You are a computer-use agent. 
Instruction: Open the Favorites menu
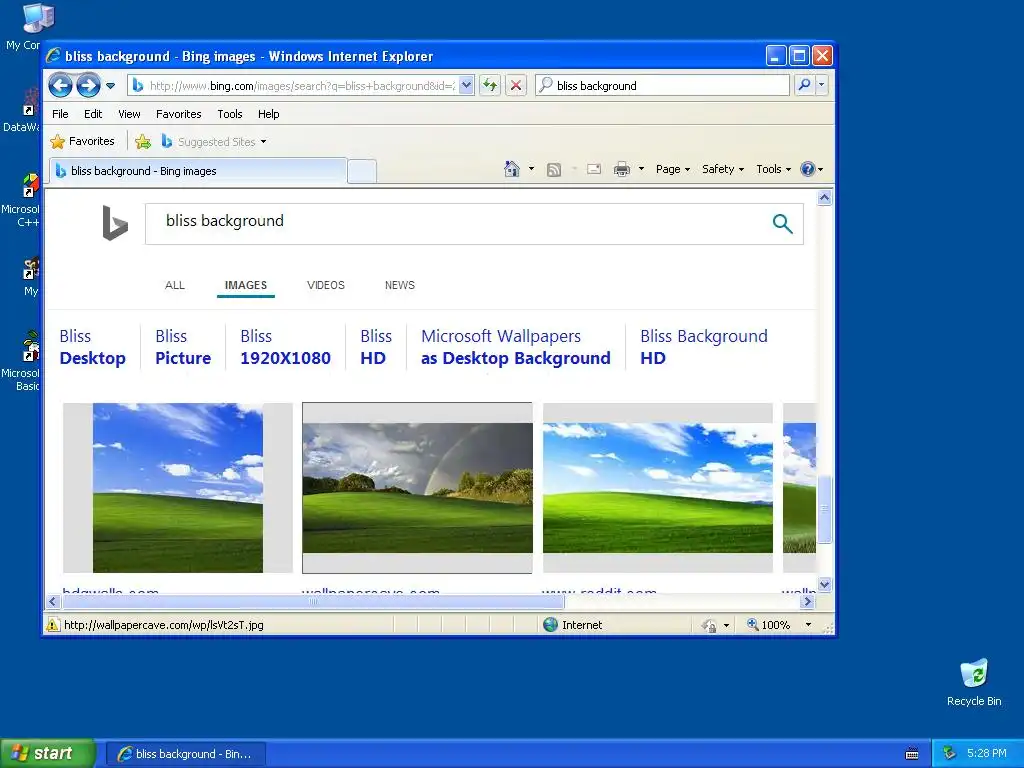(x=178, y=114)
